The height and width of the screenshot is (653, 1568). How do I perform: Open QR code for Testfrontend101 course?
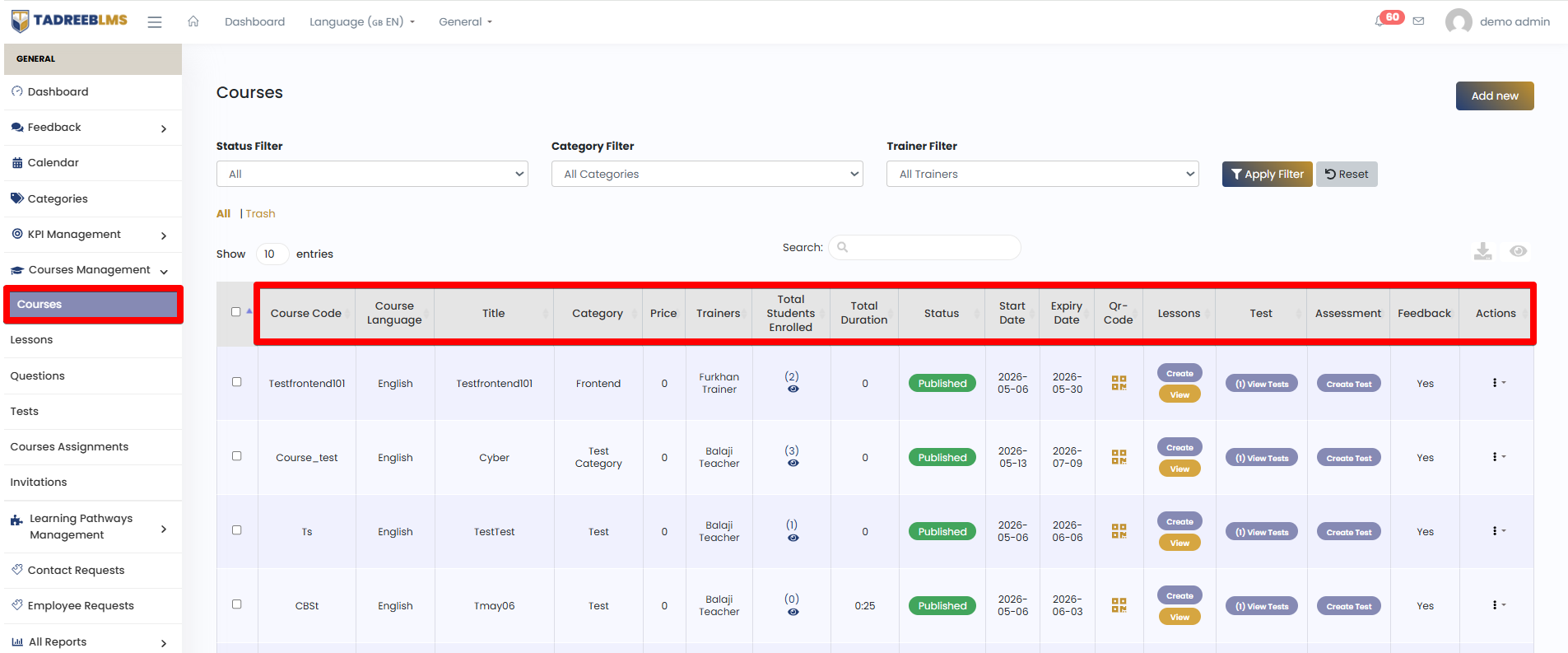[x=1119, y=383]
